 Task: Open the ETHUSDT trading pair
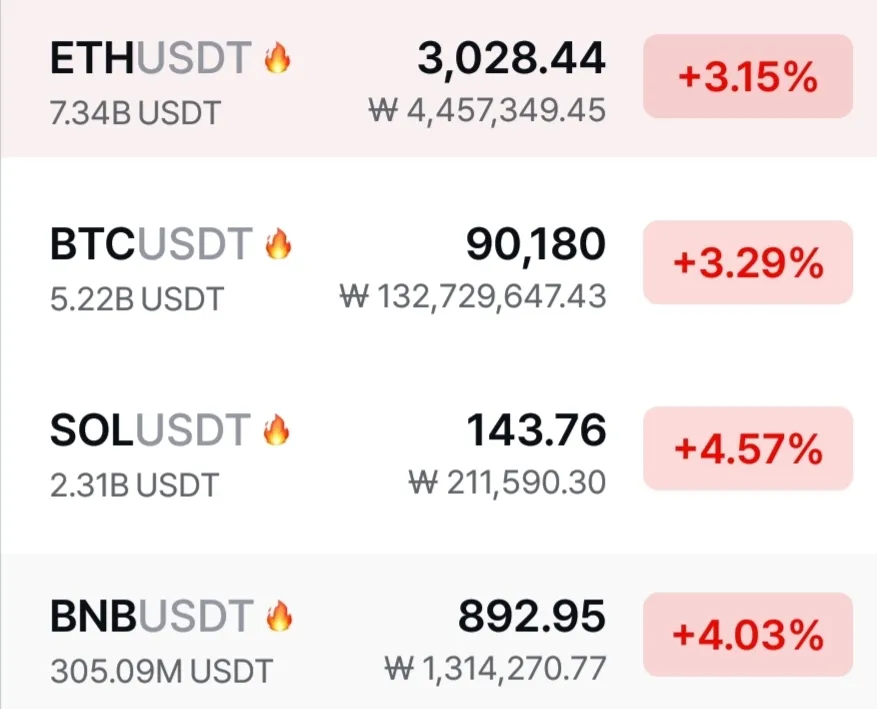150,60
